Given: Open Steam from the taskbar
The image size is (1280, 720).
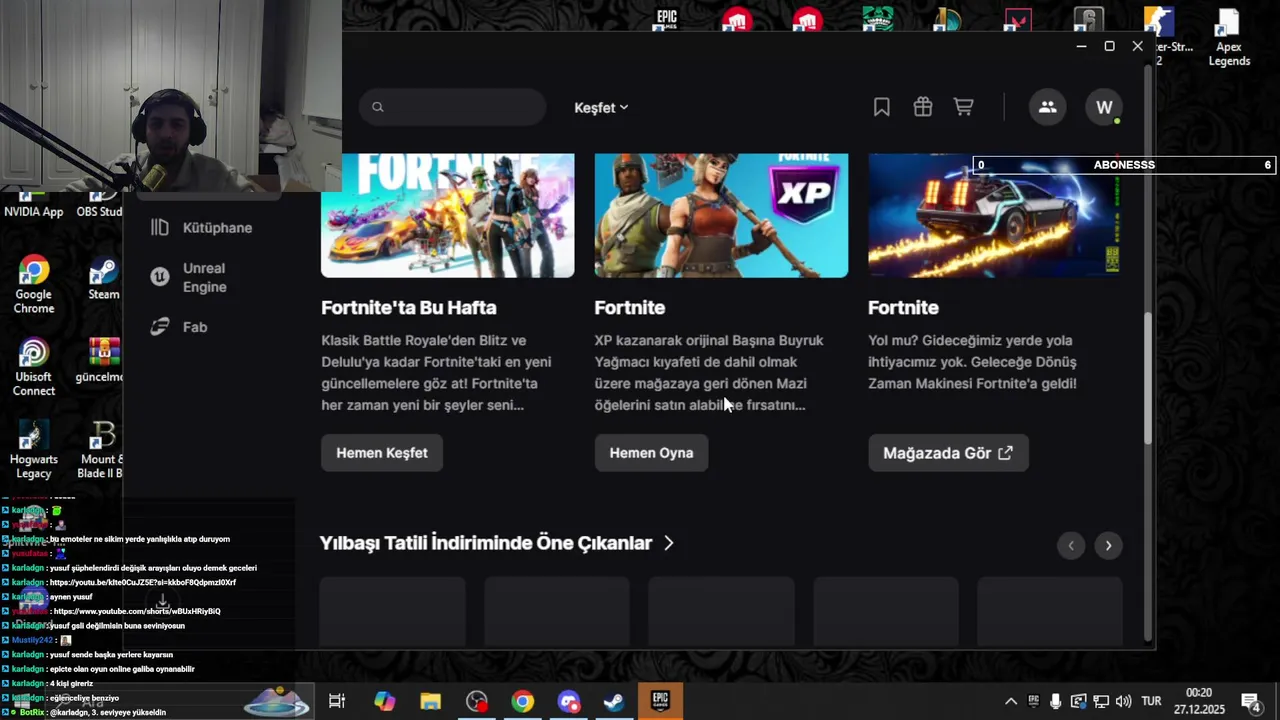Looking at the screenshot, I should pos(614,702).
